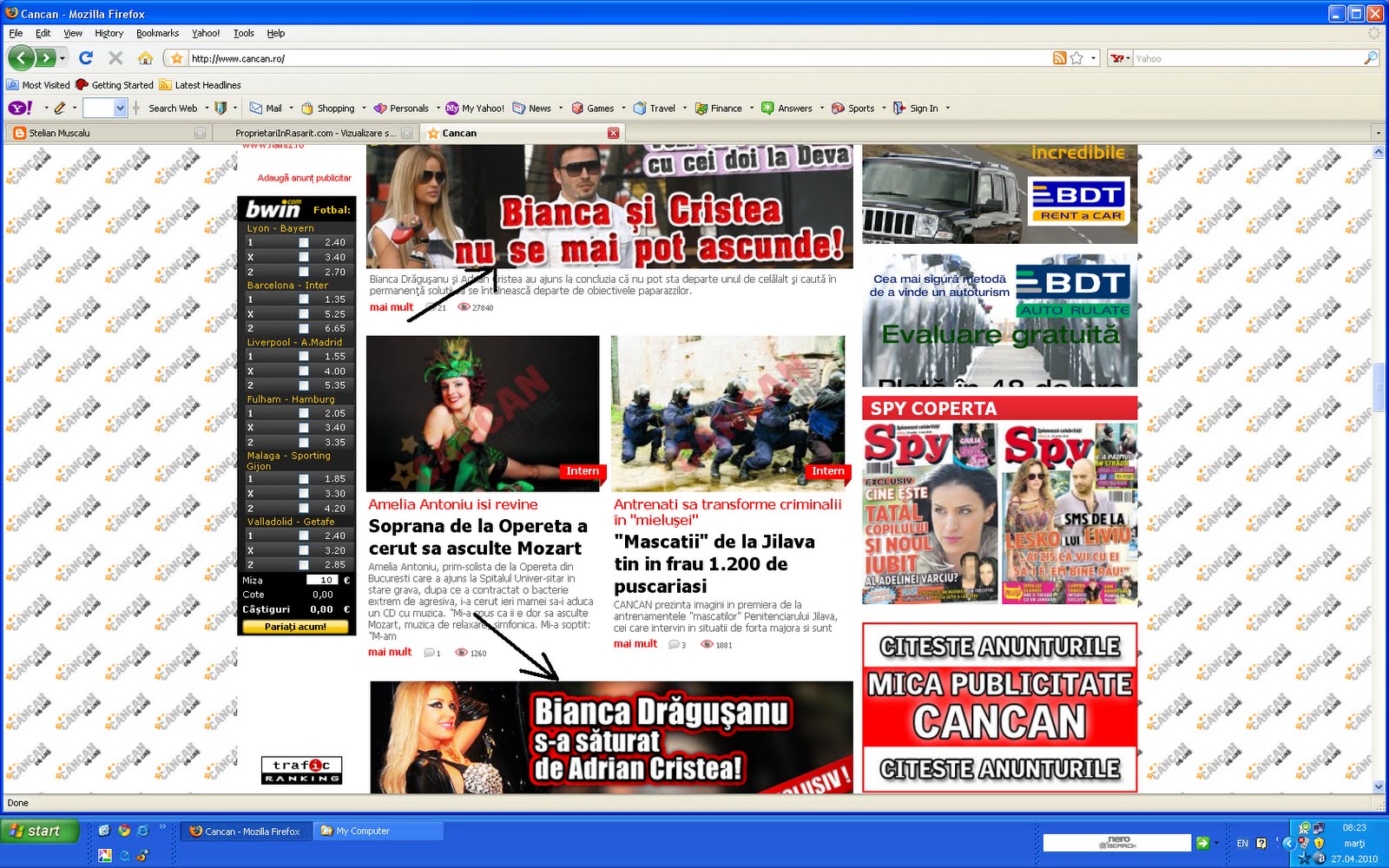The width and height of the screenshot is (1389, 868).
Task: Open the Bianca Drăgușanu s-a săturat banner
Action: coord(611,737)
